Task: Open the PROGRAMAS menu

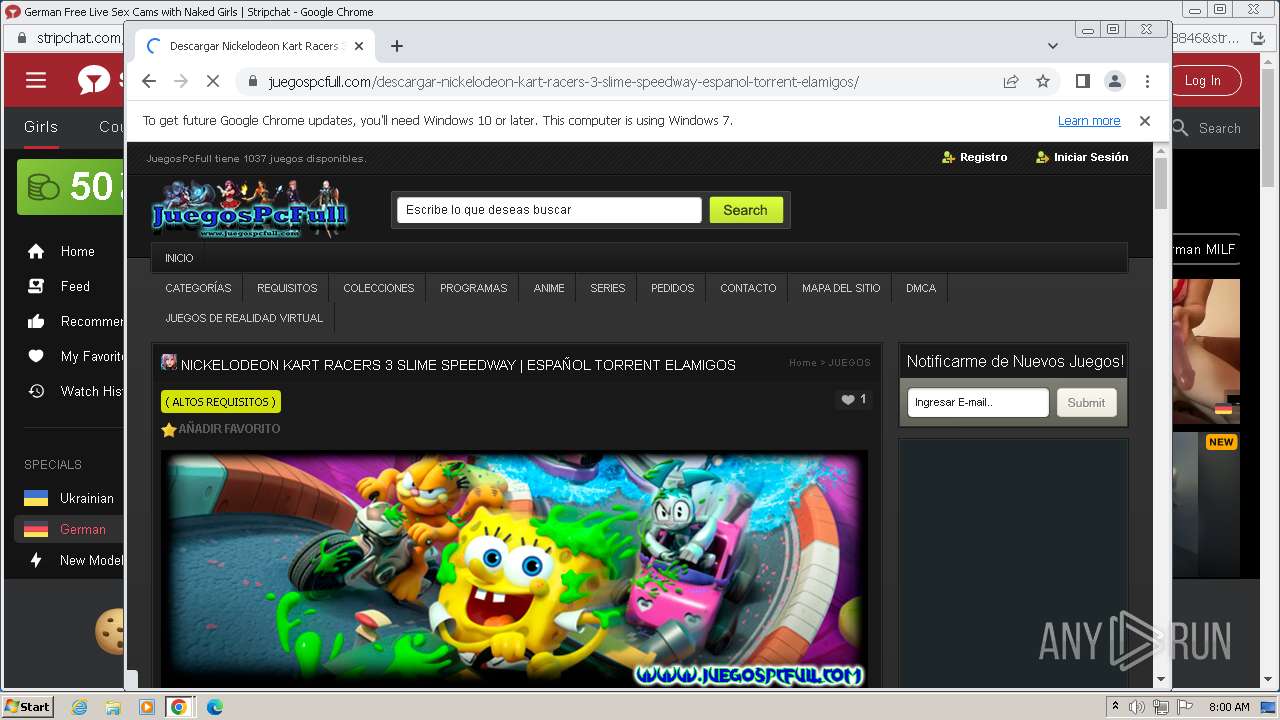Action: coord(474,288)
